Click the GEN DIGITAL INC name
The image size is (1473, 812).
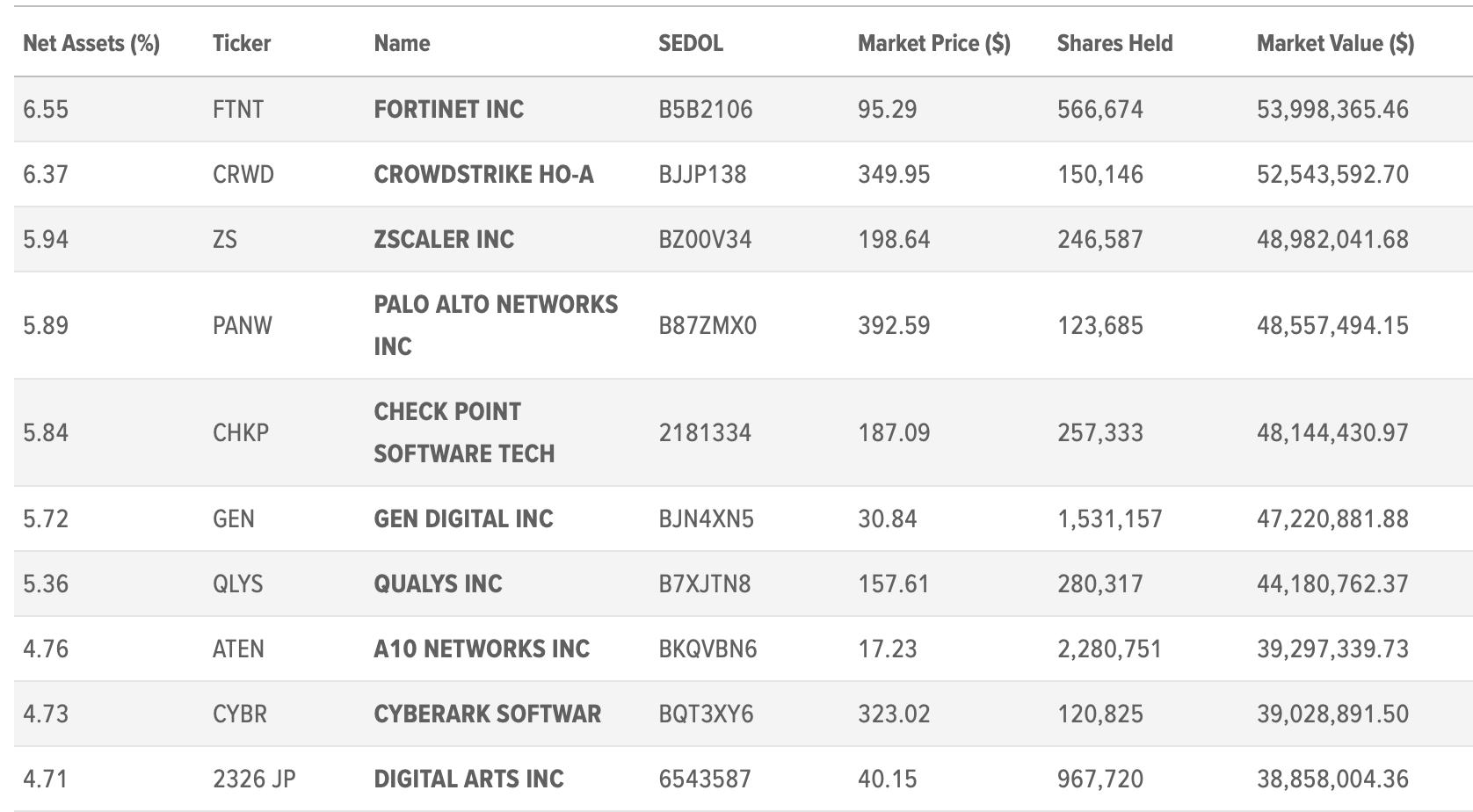click(x=463, y=518)
